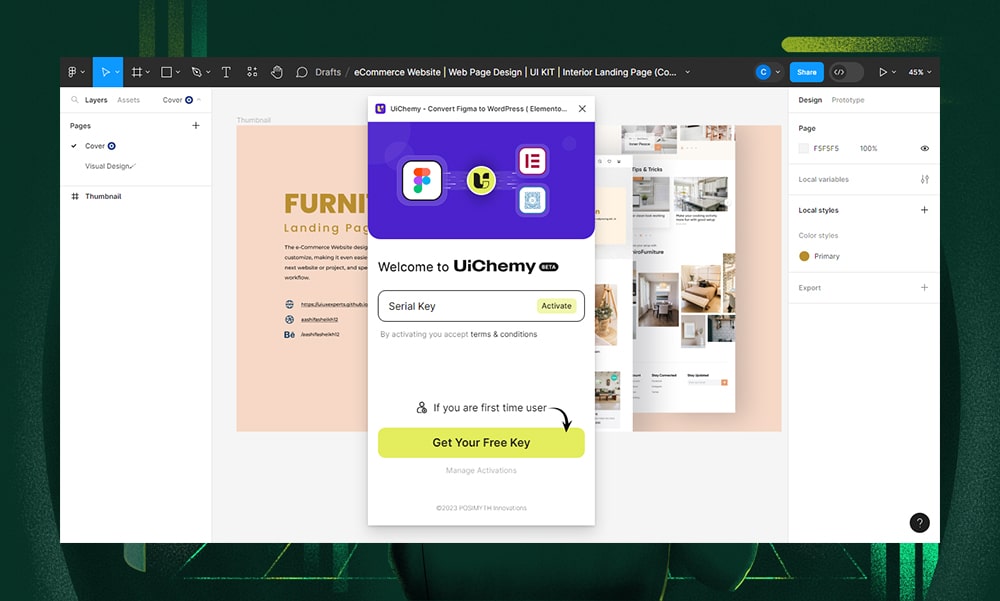
Task: Click the Serial Key input field
Action: [x=455, y=306]
